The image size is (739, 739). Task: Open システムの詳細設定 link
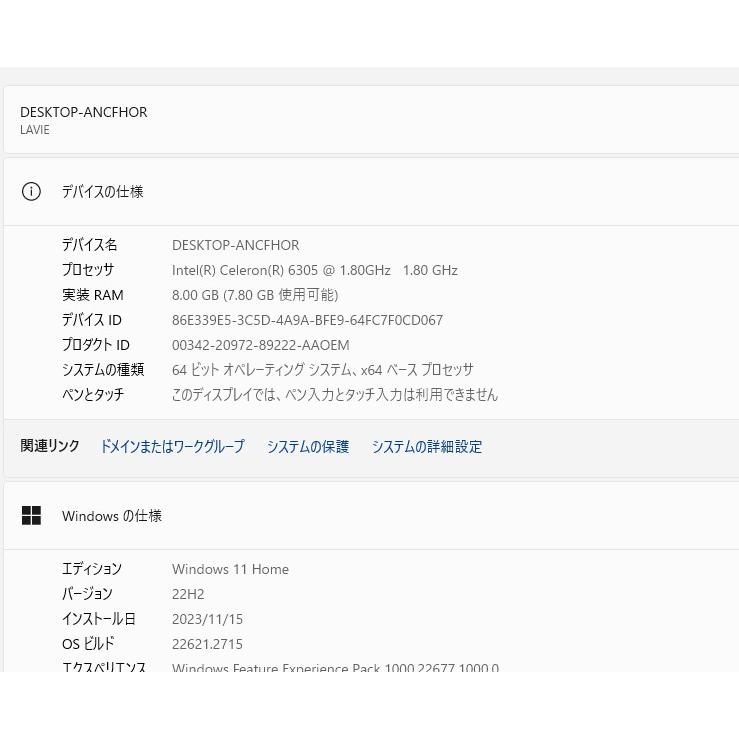(x=427, y=446)
